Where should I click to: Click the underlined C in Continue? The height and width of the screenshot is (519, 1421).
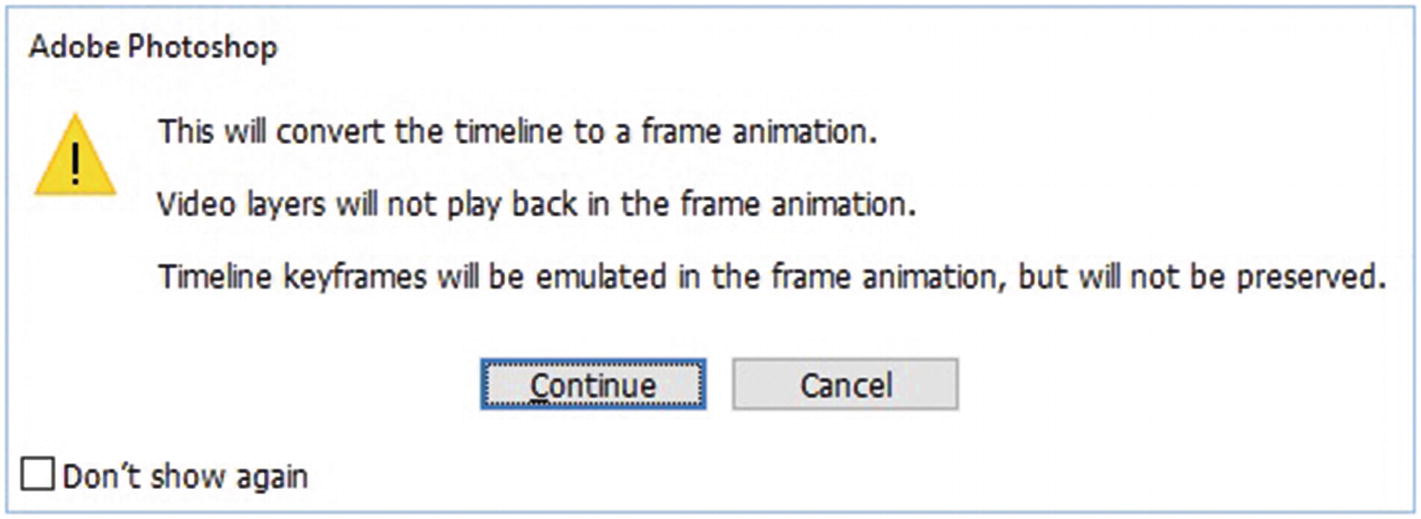[x=540, y=386]
